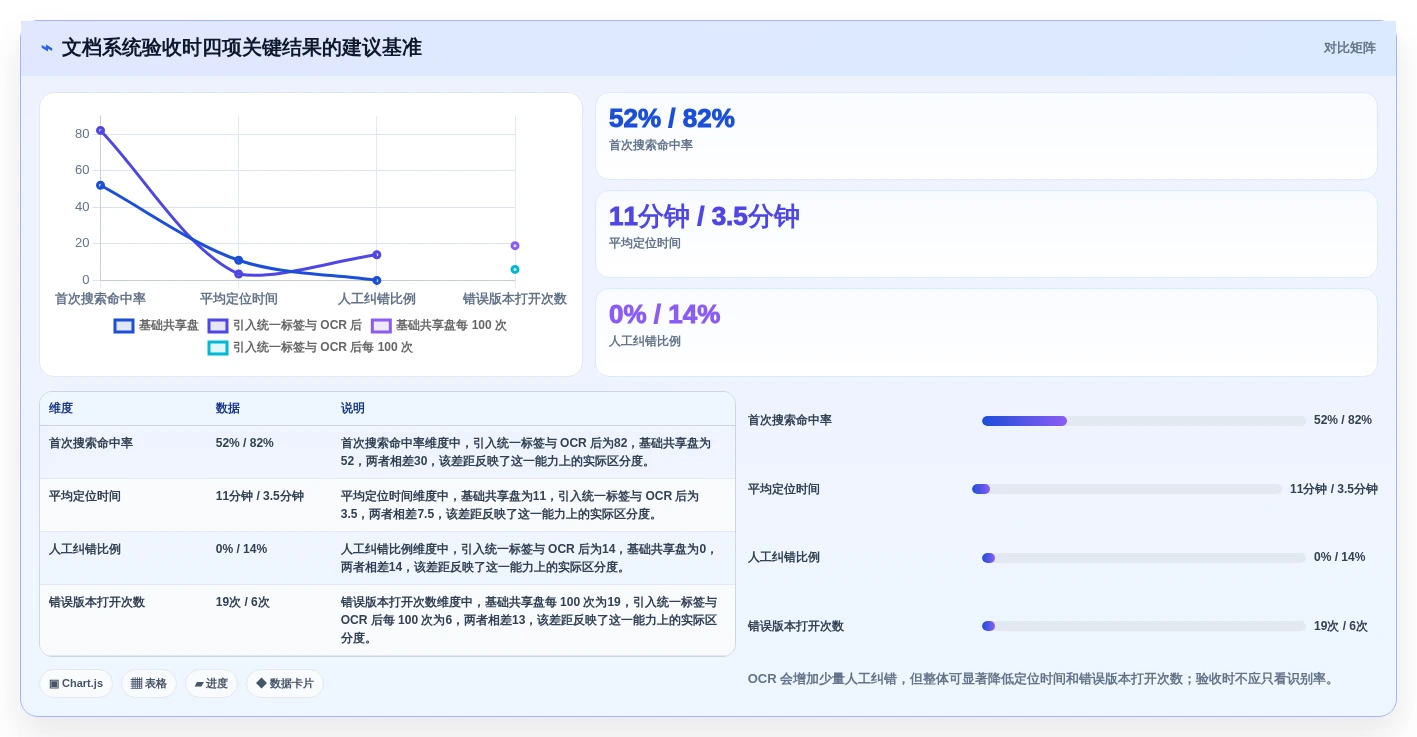Click the 11分钟 / 3.5分钟 table cell
This screenshot has height=737, width=1417.
point(260,496)
